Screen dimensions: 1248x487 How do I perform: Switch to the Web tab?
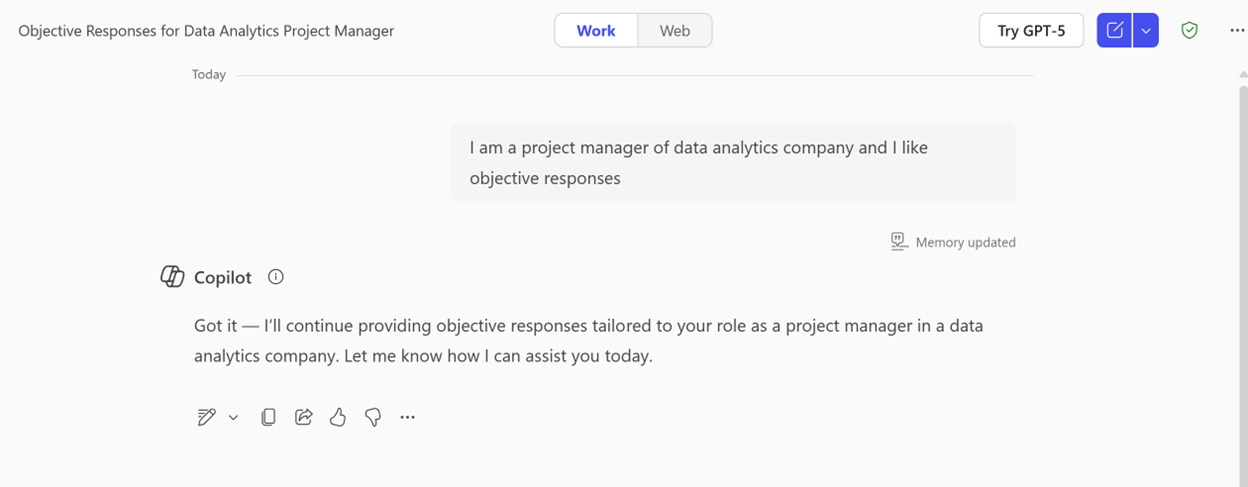pos(675,30)
